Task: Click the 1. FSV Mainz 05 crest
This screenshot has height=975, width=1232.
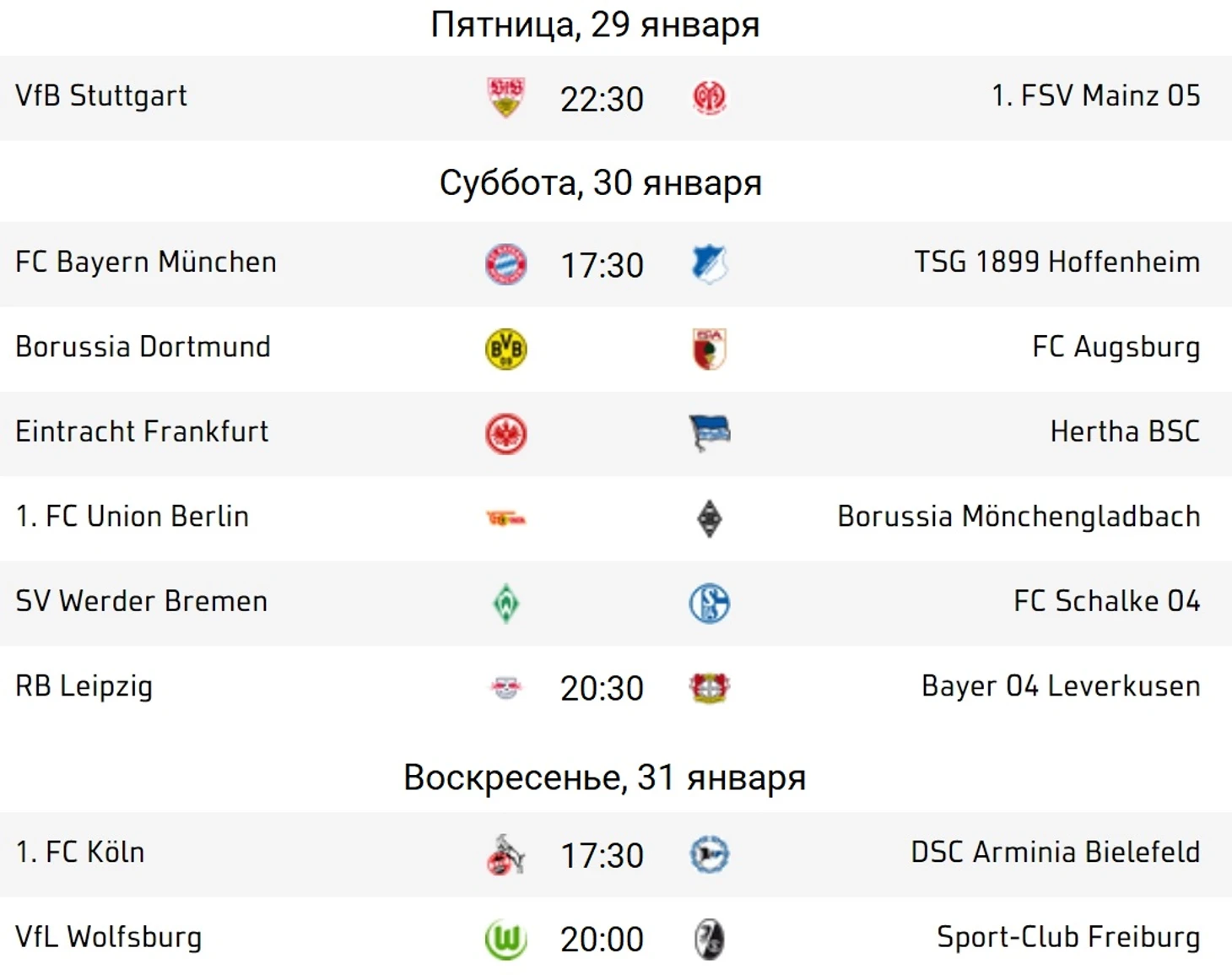Action: (x=709, y=98)
